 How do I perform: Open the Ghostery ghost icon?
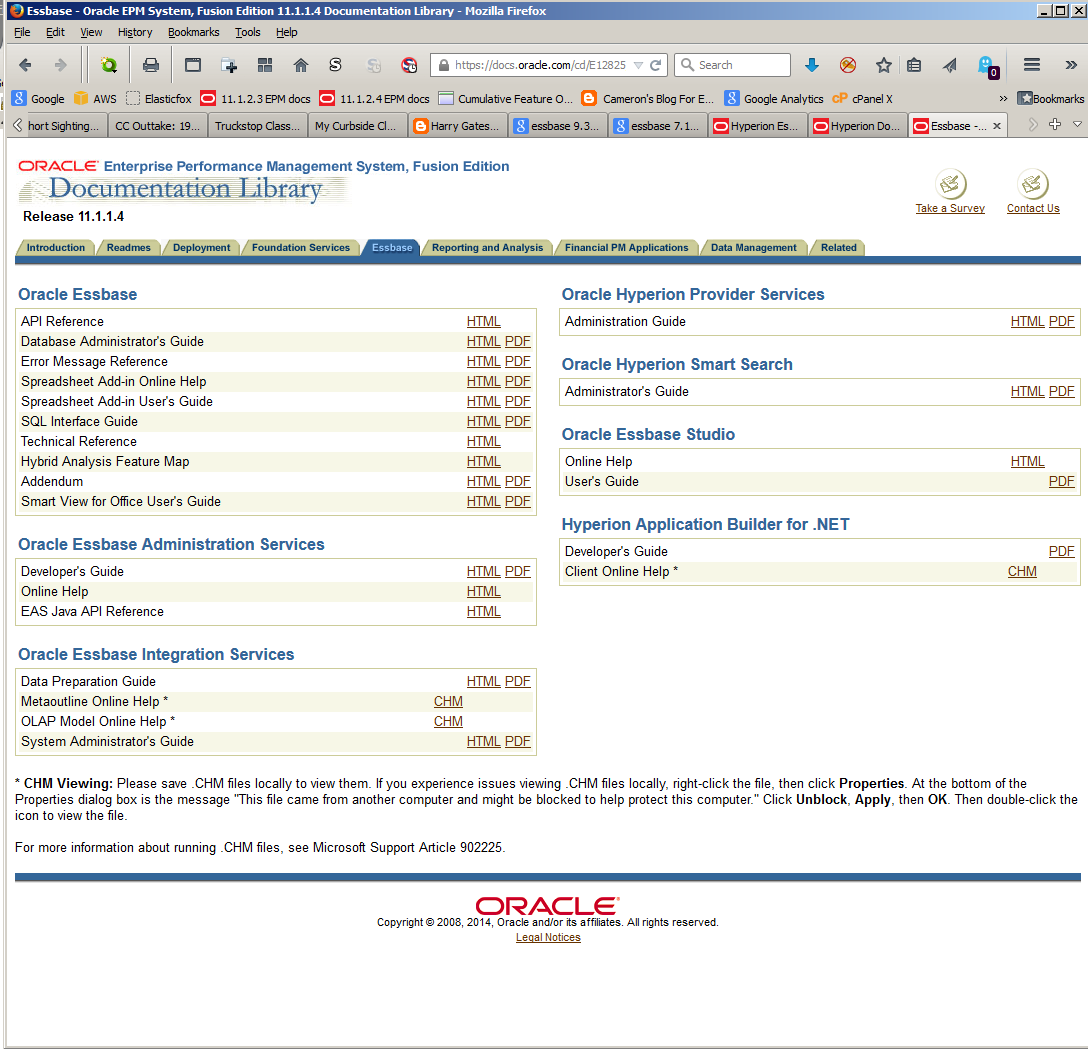987,67
